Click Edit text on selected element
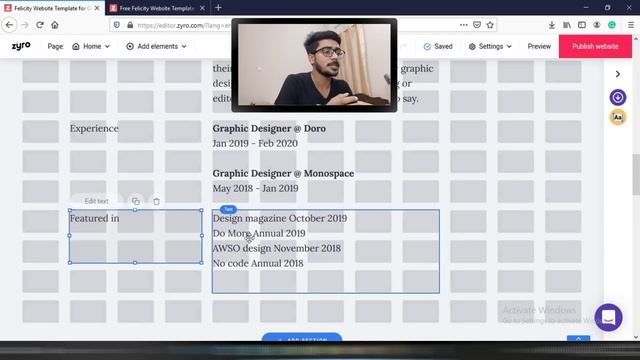 point(96,201)
